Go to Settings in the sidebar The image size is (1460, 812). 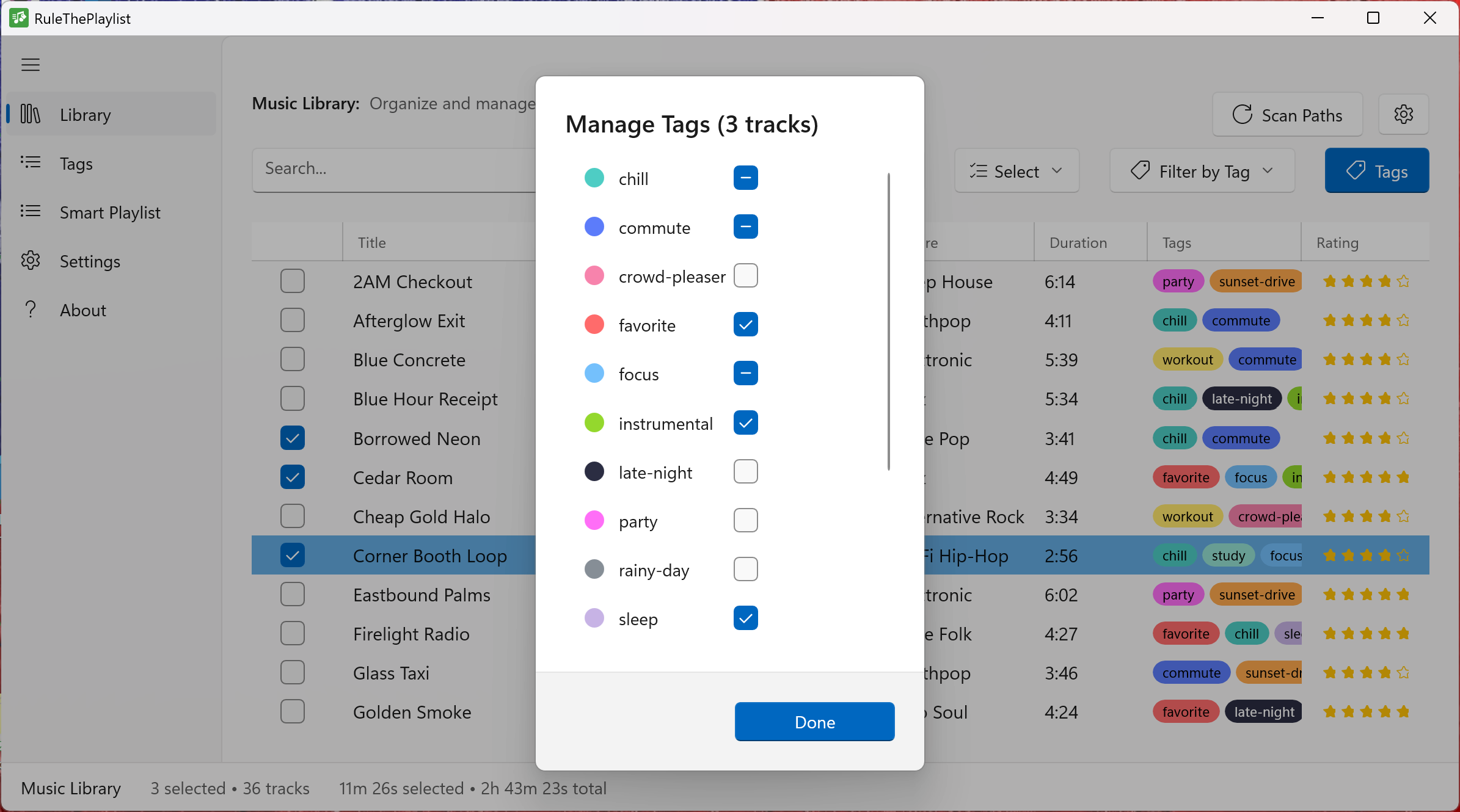pyautogui.click(x=90, y=261)
